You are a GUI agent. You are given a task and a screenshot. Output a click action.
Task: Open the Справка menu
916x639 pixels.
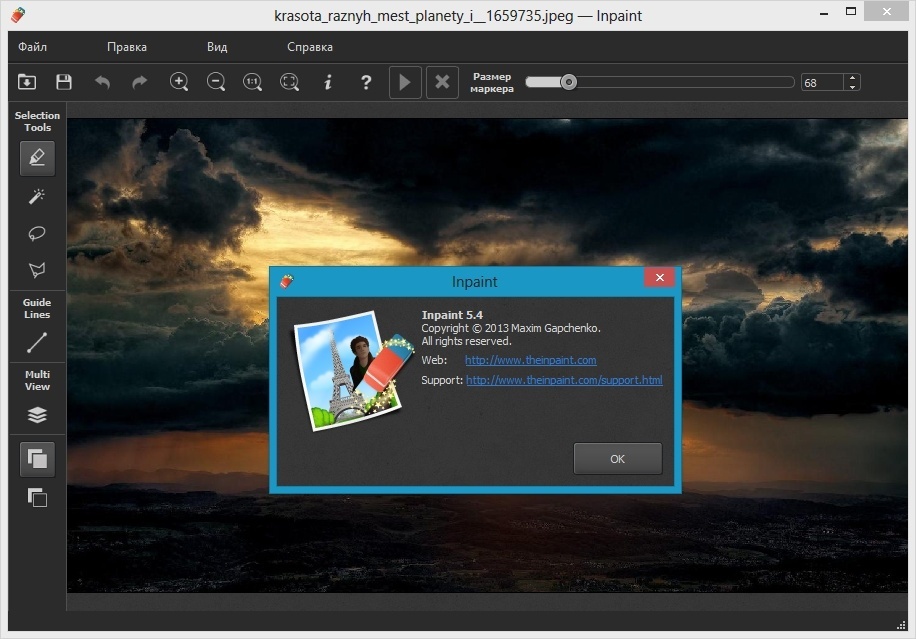click(310, 47)
